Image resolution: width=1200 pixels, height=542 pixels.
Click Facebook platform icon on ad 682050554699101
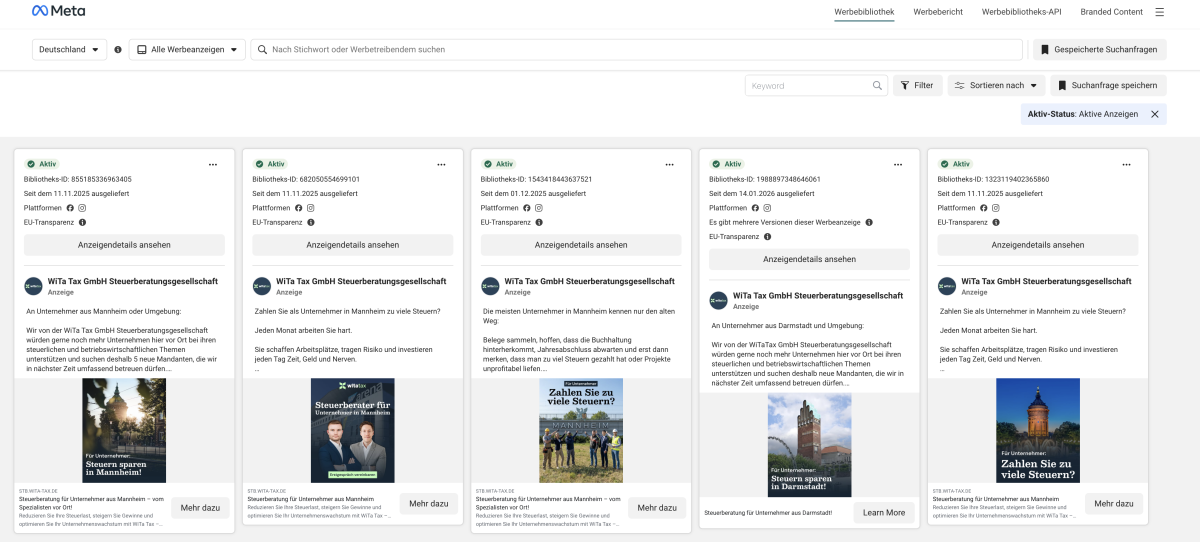point(298,208)
